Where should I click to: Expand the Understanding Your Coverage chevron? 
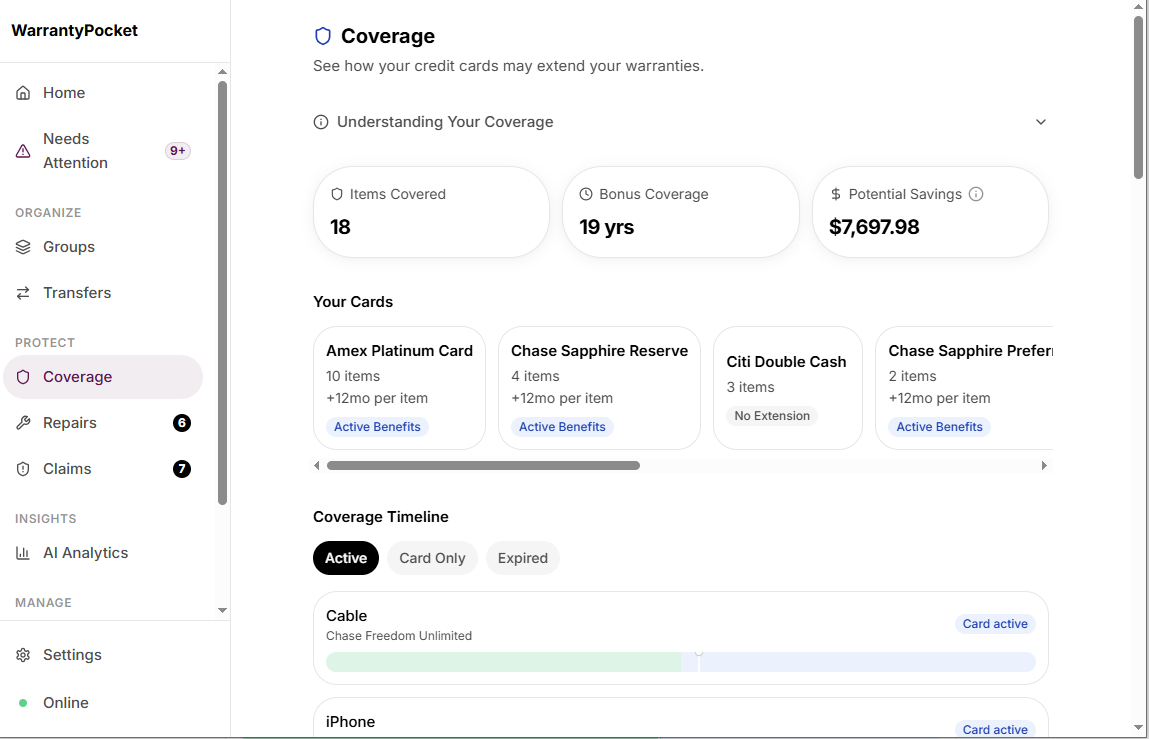(x=1041, y=122)
